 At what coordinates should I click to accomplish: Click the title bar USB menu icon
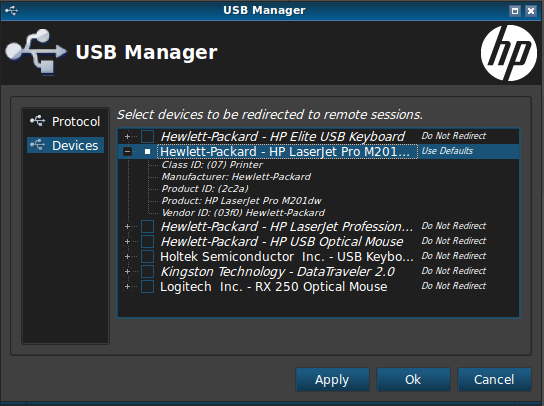11,10
